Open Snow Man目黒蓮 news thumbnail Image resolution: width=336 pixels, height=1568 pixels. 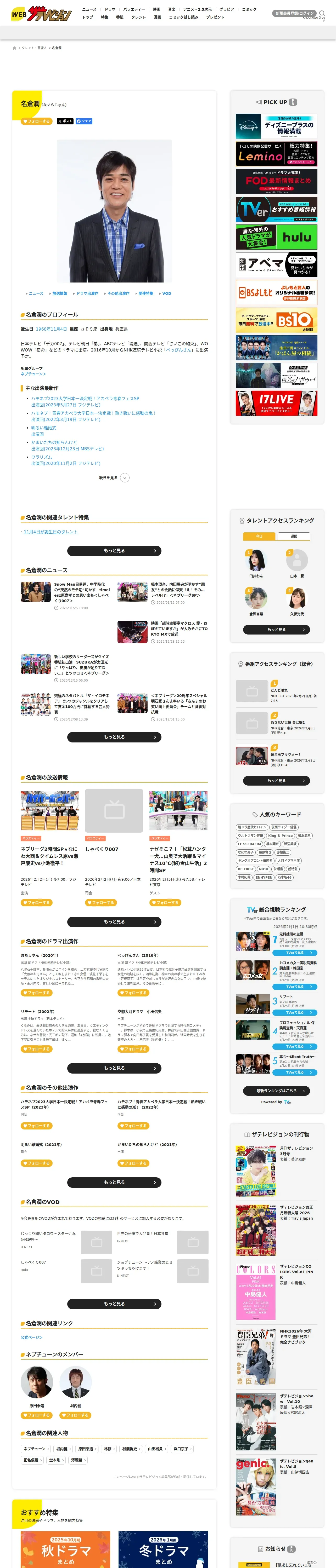[35, 592]
